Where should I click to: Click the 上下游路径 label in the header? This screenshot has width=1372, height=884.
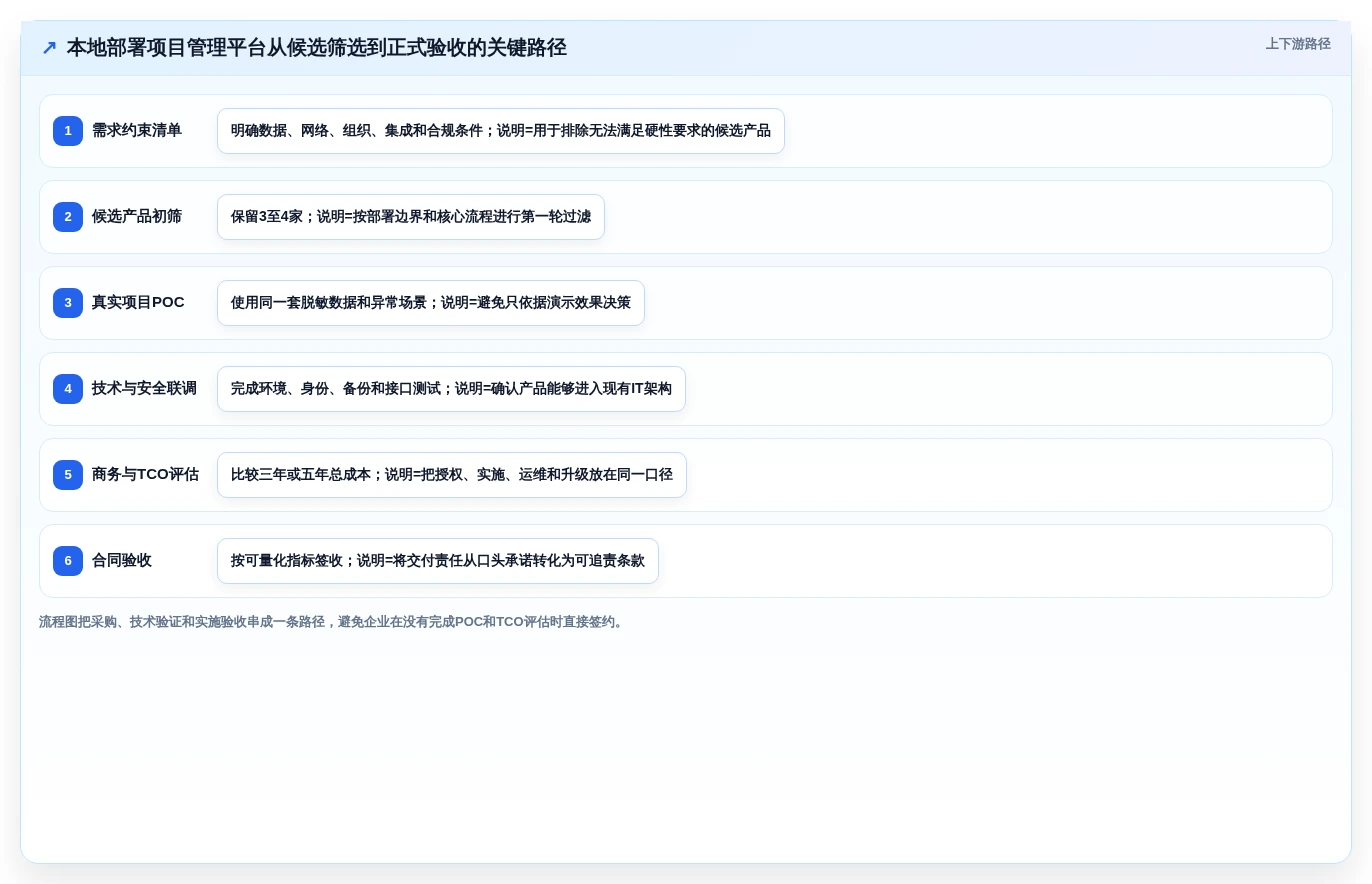1298,44
